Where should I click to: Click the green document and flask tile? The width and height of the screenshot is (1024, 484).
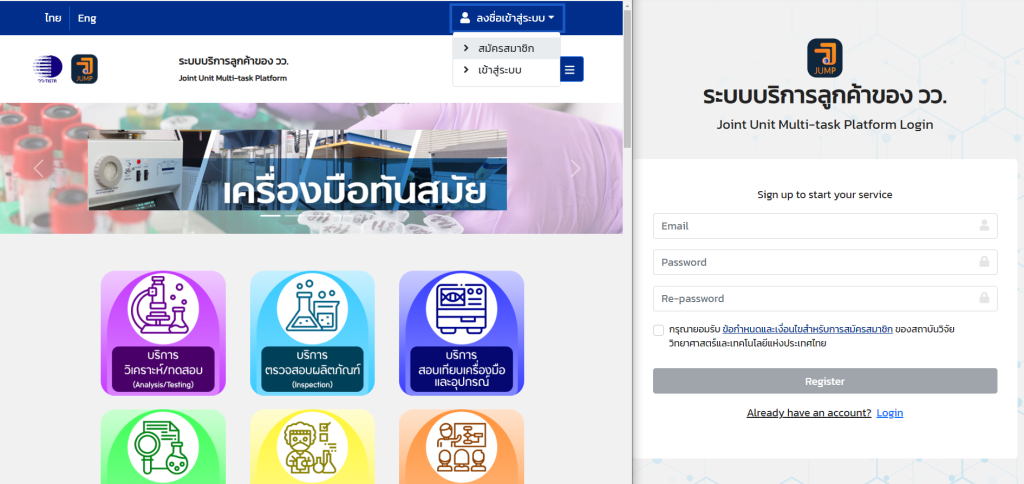point(163,447)
